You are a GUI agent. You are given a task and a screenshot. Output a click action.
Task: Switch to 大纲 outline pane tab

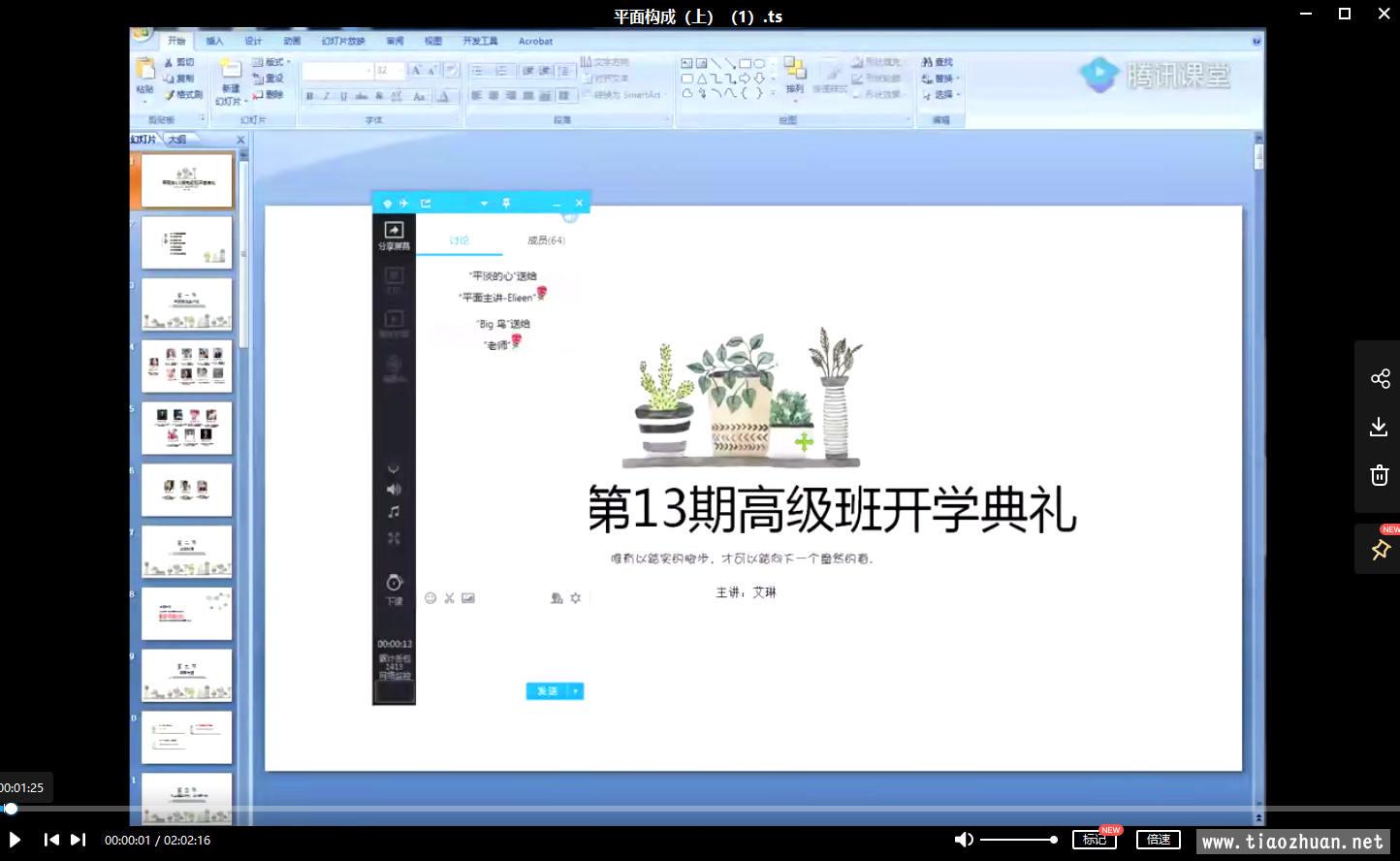(177, 140)
